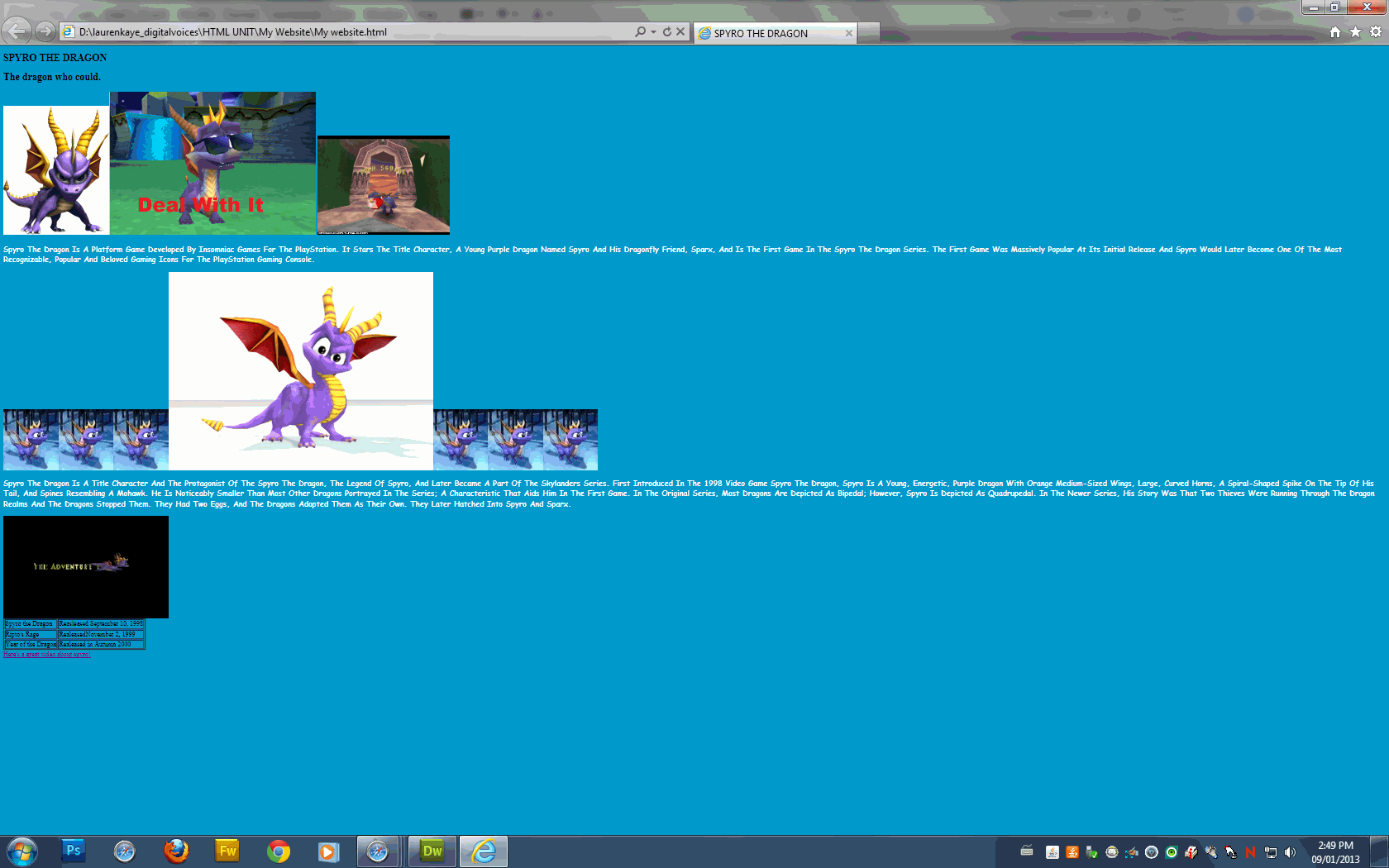This screenshot has width=1389, height=868.
Task: Click the browser Forward arrow button
Action: (x=45, y=31)
